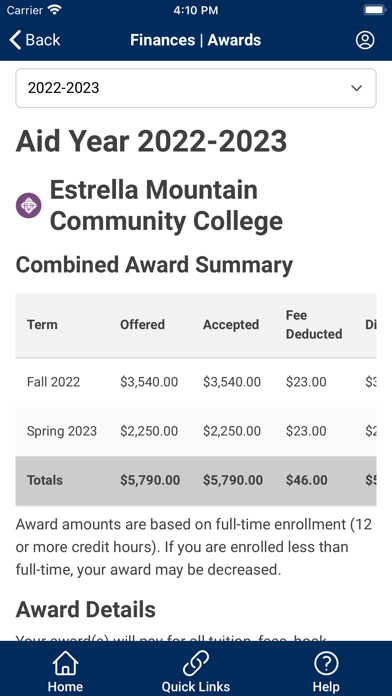Tap the Home house icon
The width and height of the screenshot is (392, 696).
(x=65, y=663)
